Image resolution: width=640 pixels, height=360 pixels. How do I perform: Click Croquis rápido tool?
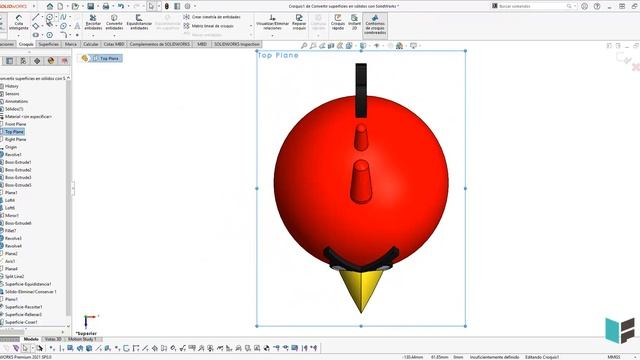pos(338,22)
